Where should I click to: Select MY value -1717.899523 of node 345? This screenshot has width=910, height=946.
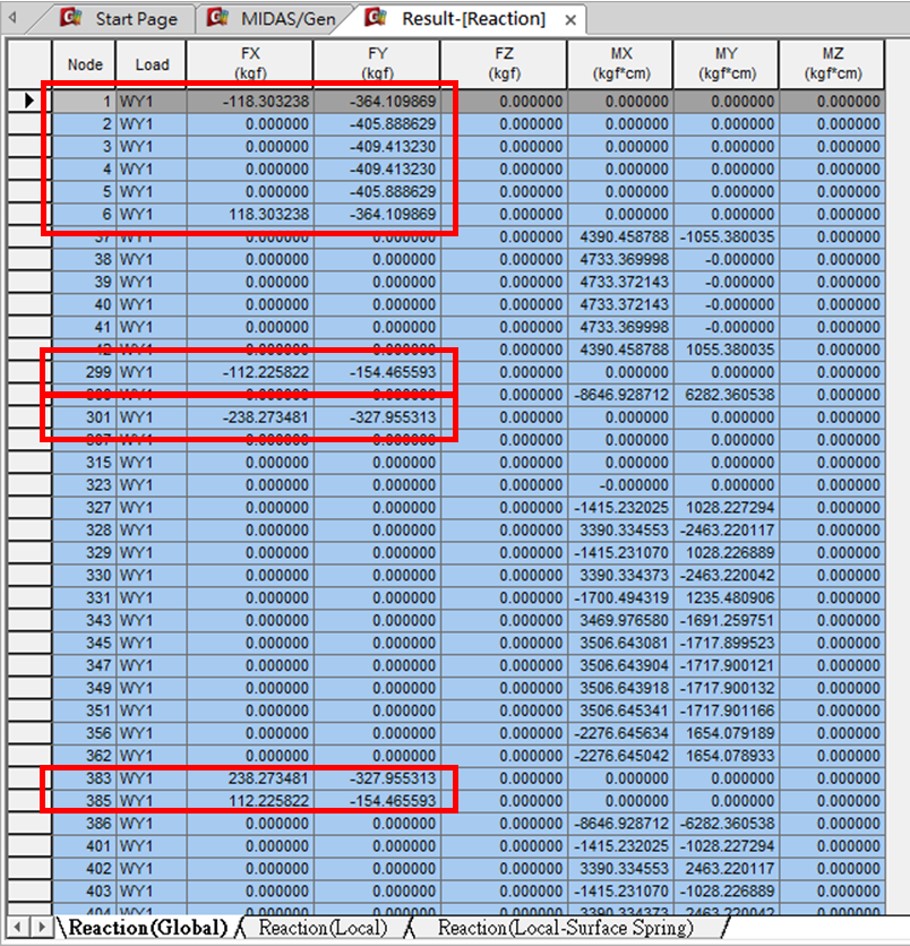(727, 643)
